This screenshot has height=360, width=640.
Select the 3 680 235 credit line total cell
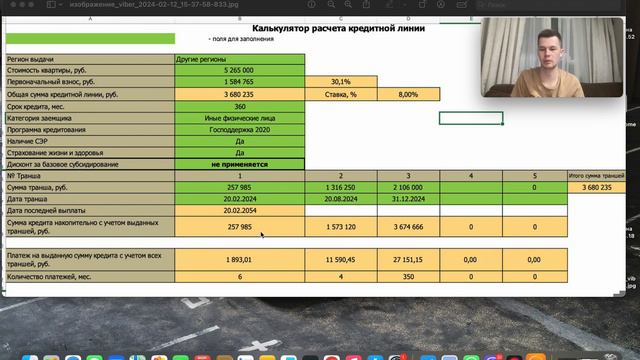pos(240,94)
